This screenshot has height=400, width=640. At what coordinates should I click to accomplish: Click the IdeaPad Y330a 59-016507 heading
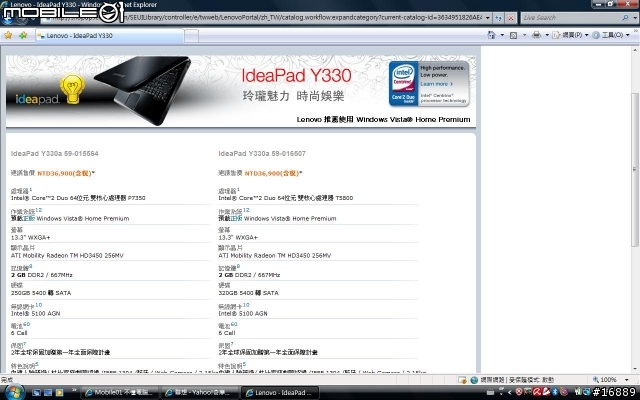click(x=262, y=153)
